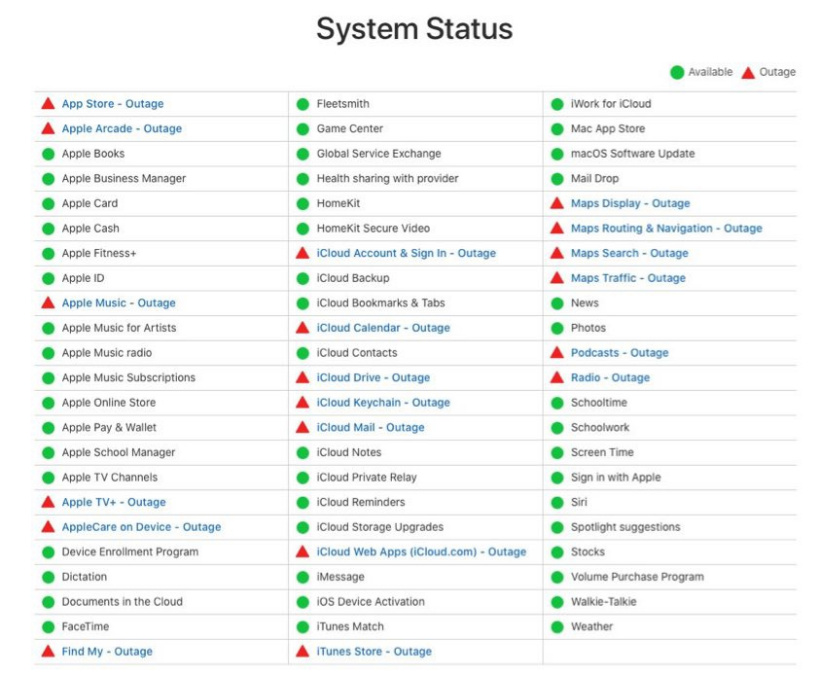Open iCloud Account & Sign In outage link

[x=406, y=253]
